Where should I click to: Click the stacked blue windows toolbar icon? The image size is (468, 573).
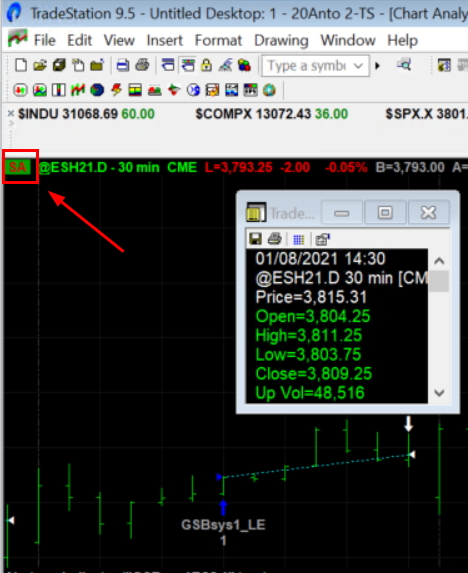[168, 66]
